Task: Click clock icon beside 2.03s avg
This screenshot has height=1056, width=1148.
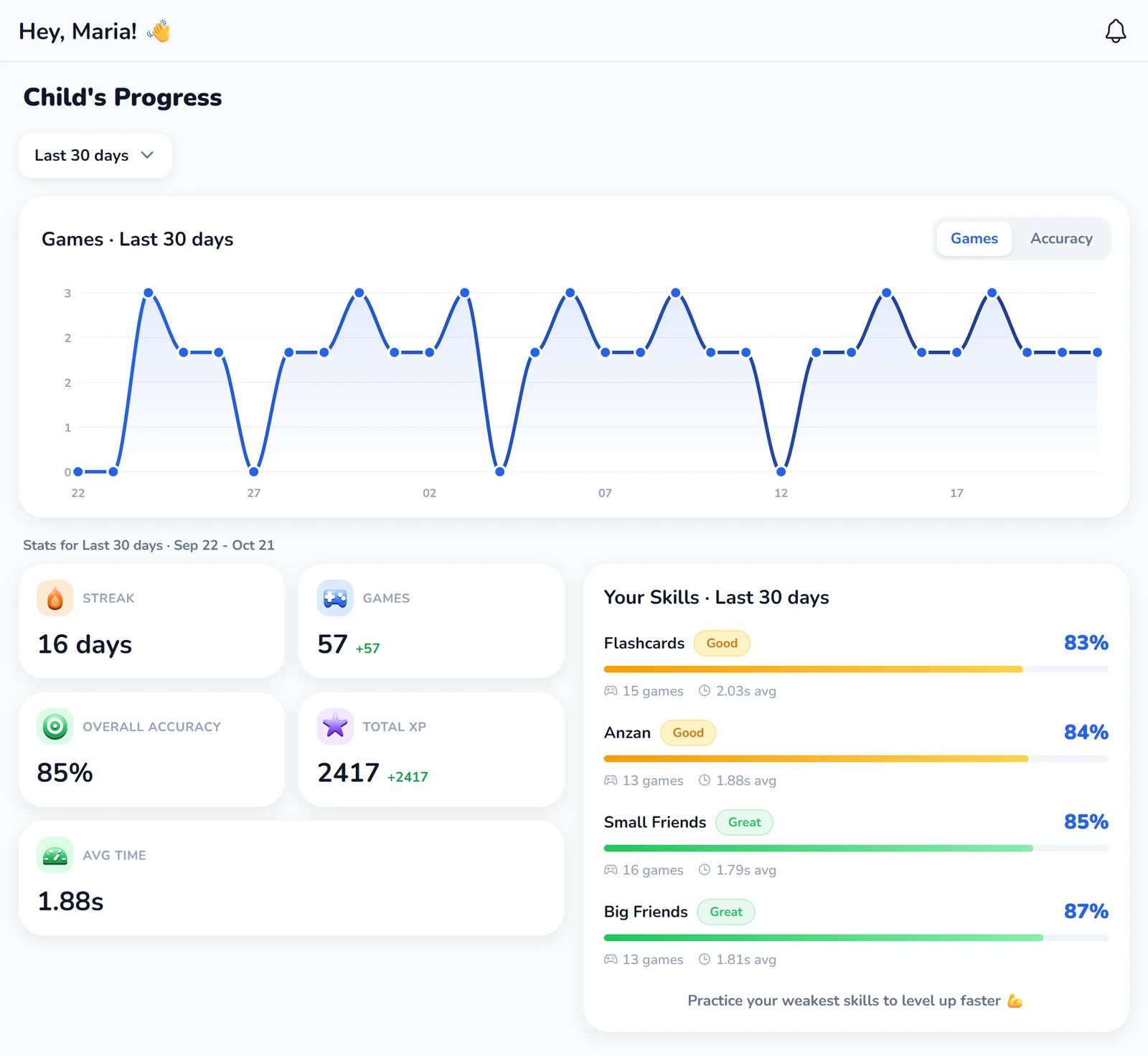Action: click(705, 691)
